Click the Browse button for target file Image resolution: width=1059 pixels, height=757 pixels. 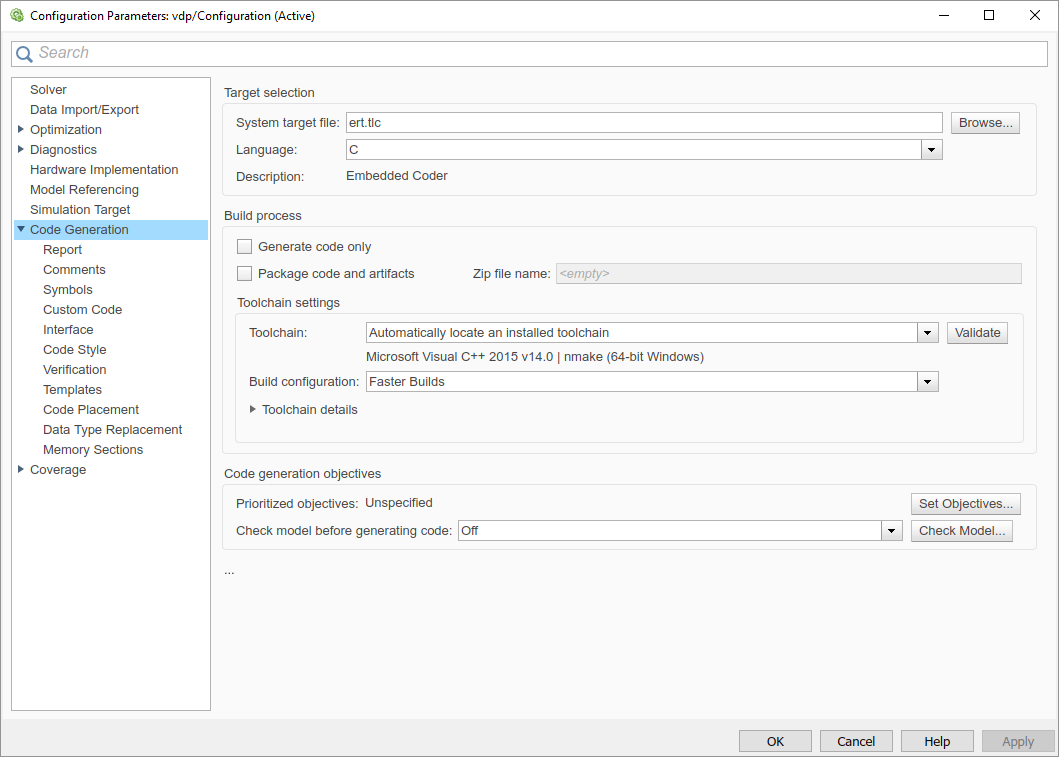pos(985,123)
